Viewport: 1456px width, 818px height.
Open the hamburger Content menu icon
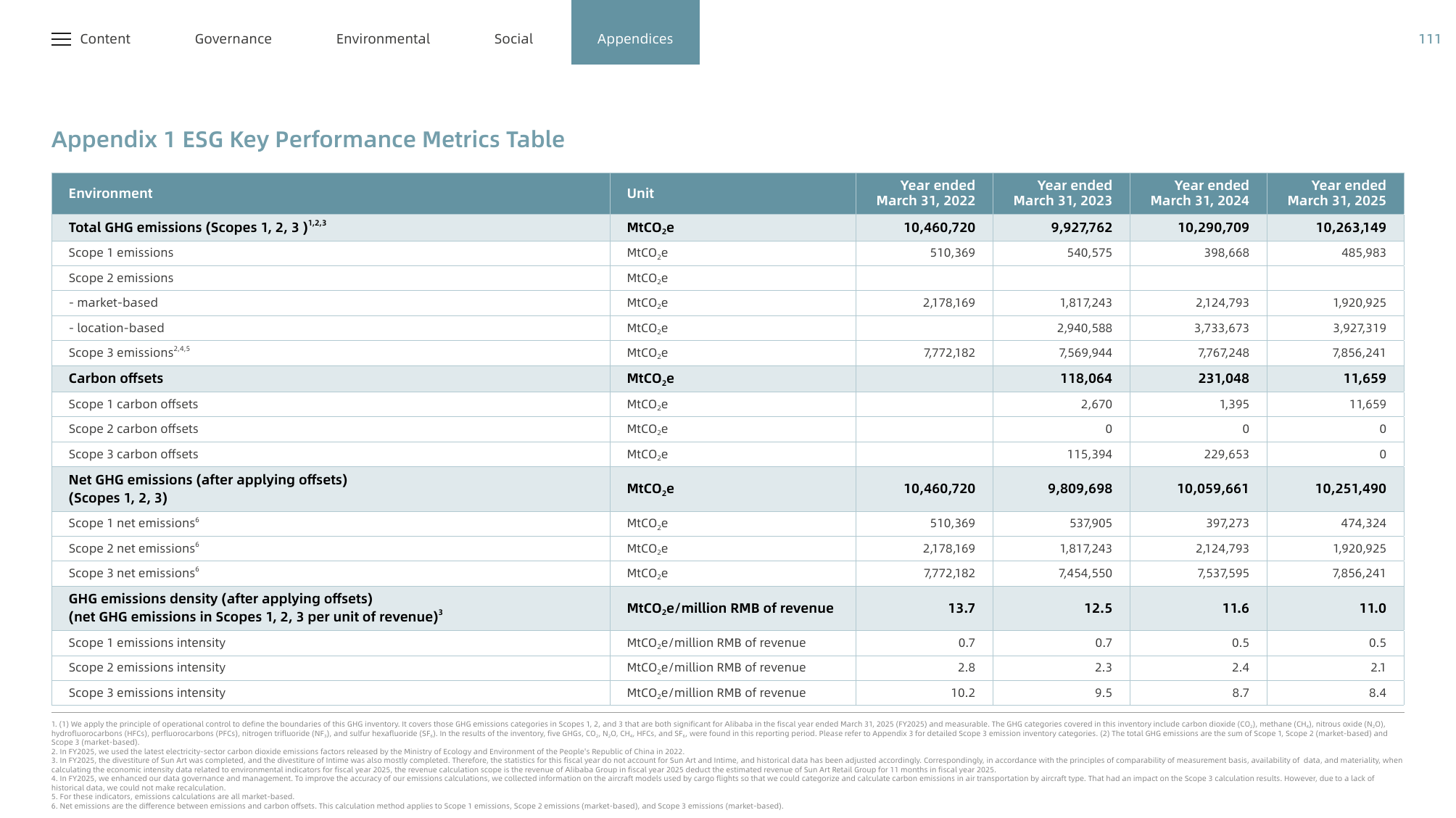click(x=61, y=39)
